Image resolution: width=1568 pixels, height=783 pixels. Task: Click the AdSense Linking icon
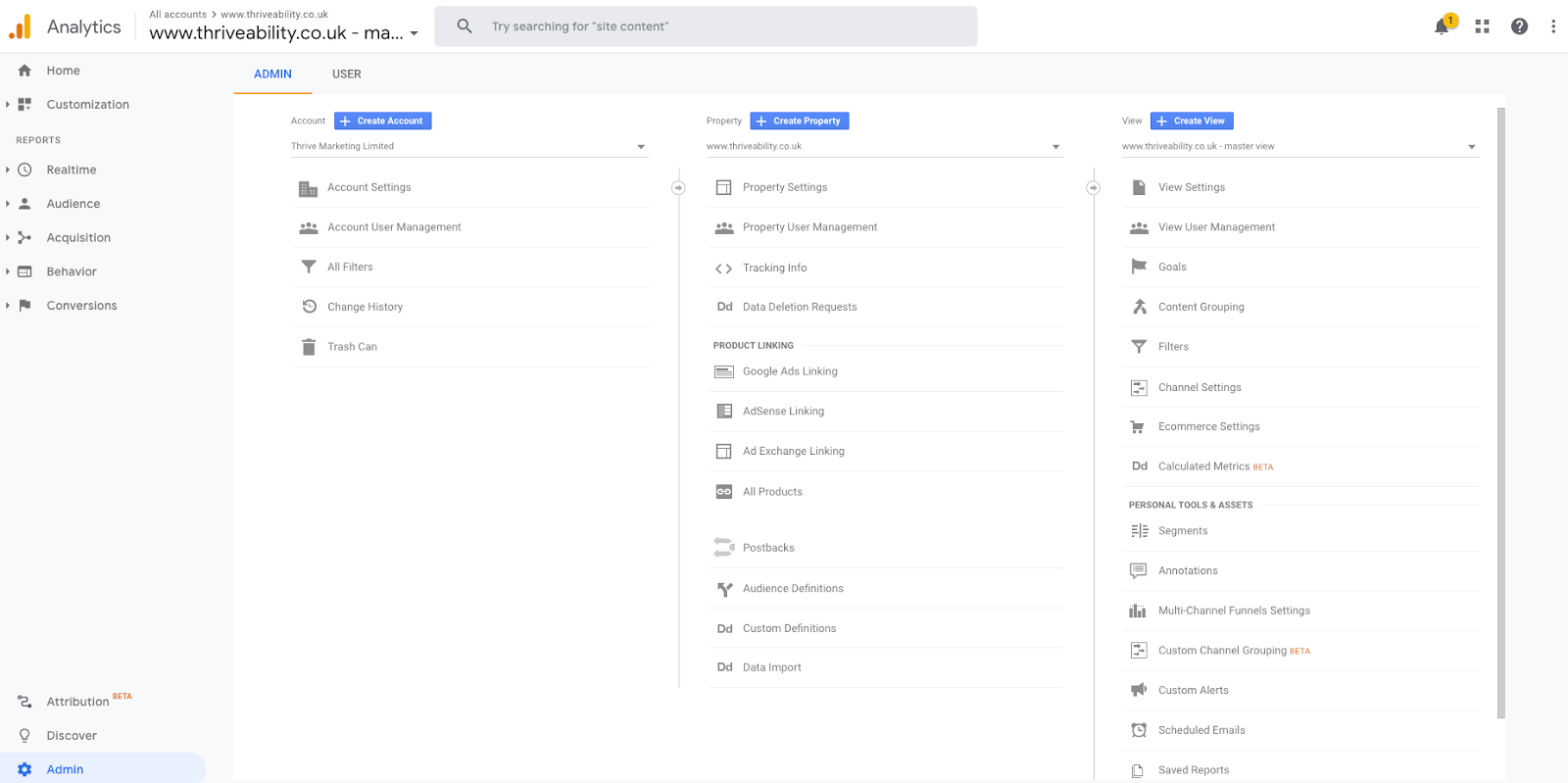[x=724, y=412]
